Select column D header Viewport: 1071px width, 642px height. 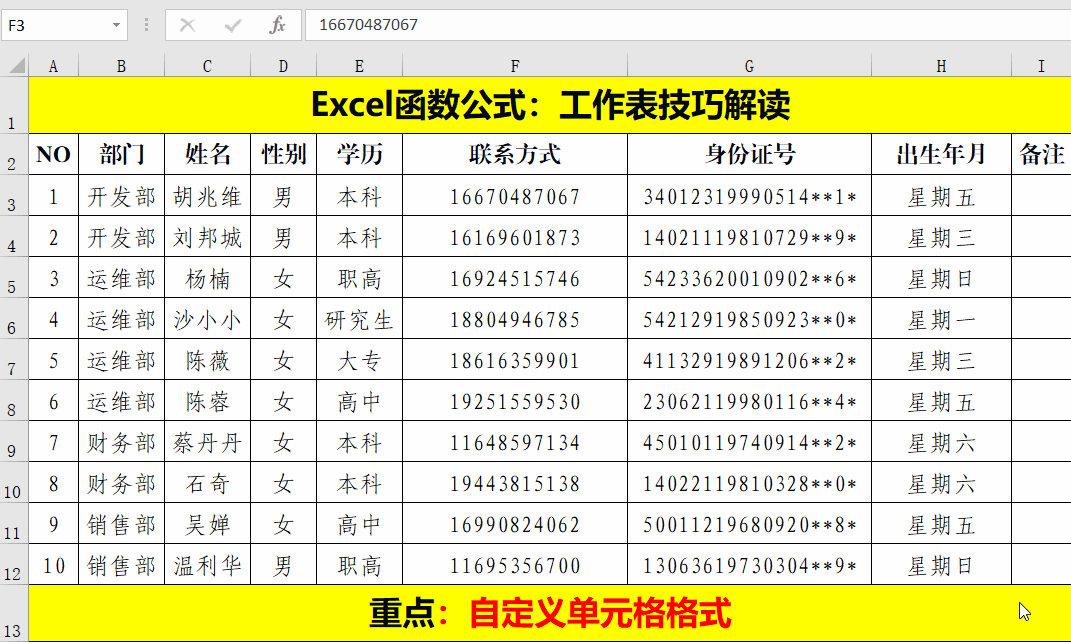click(x=283, y=66)
